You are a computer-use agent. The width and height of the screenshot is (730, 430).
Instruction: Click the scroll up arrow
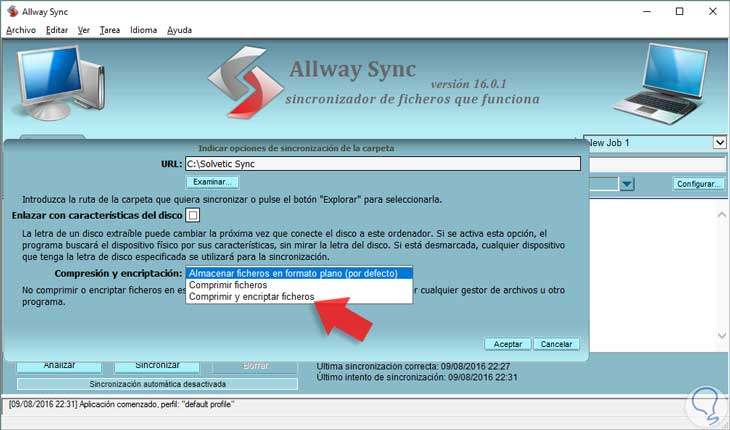(x=722, y=215)
